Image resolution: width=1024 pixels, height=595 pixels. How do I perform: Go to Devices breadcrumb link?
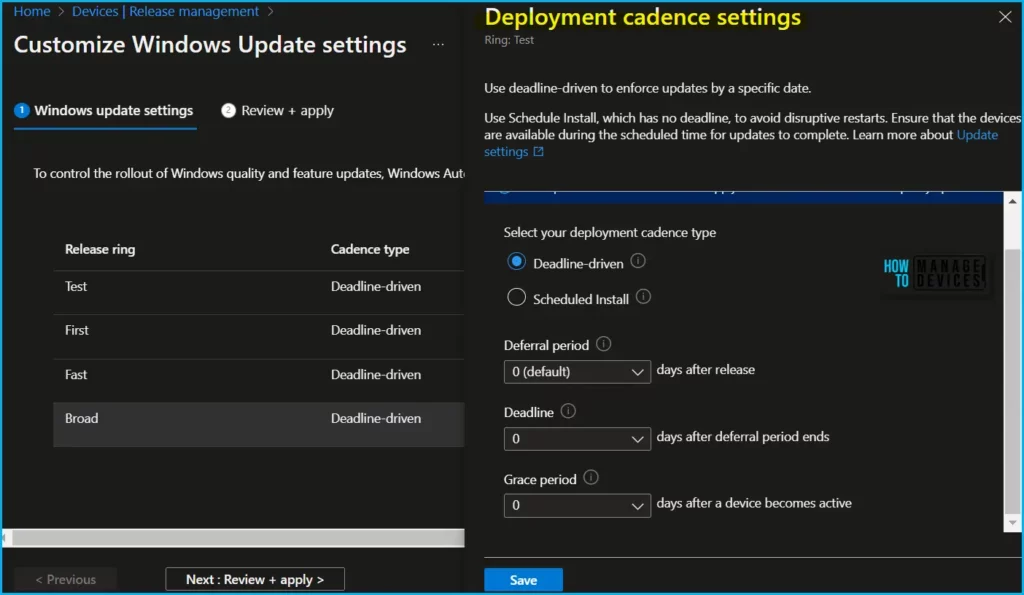click(95, 11)
